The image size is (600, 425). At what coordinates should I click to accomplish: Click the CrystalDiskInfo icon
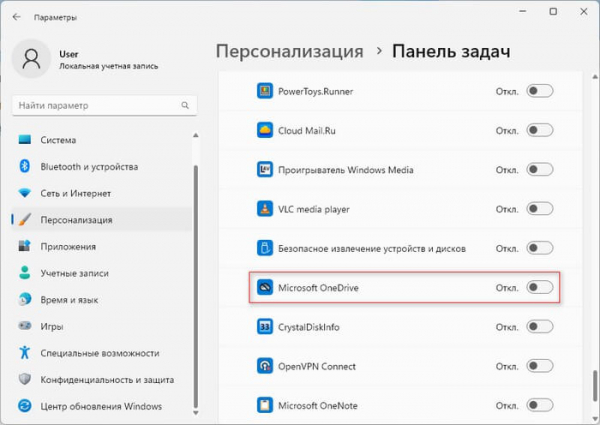pos(265,327)
